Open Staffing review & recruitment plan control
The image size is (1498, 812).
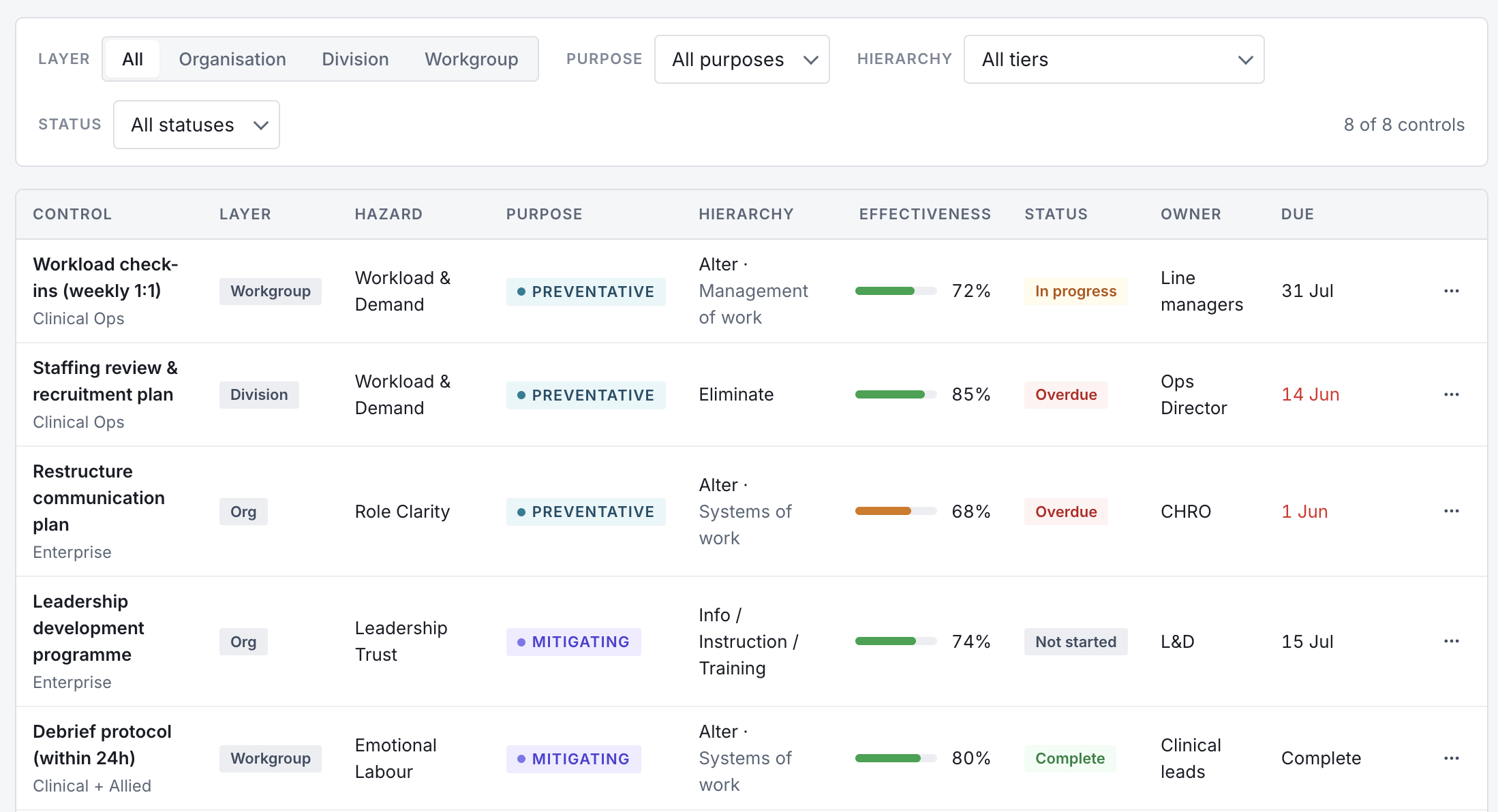[106, 381]
